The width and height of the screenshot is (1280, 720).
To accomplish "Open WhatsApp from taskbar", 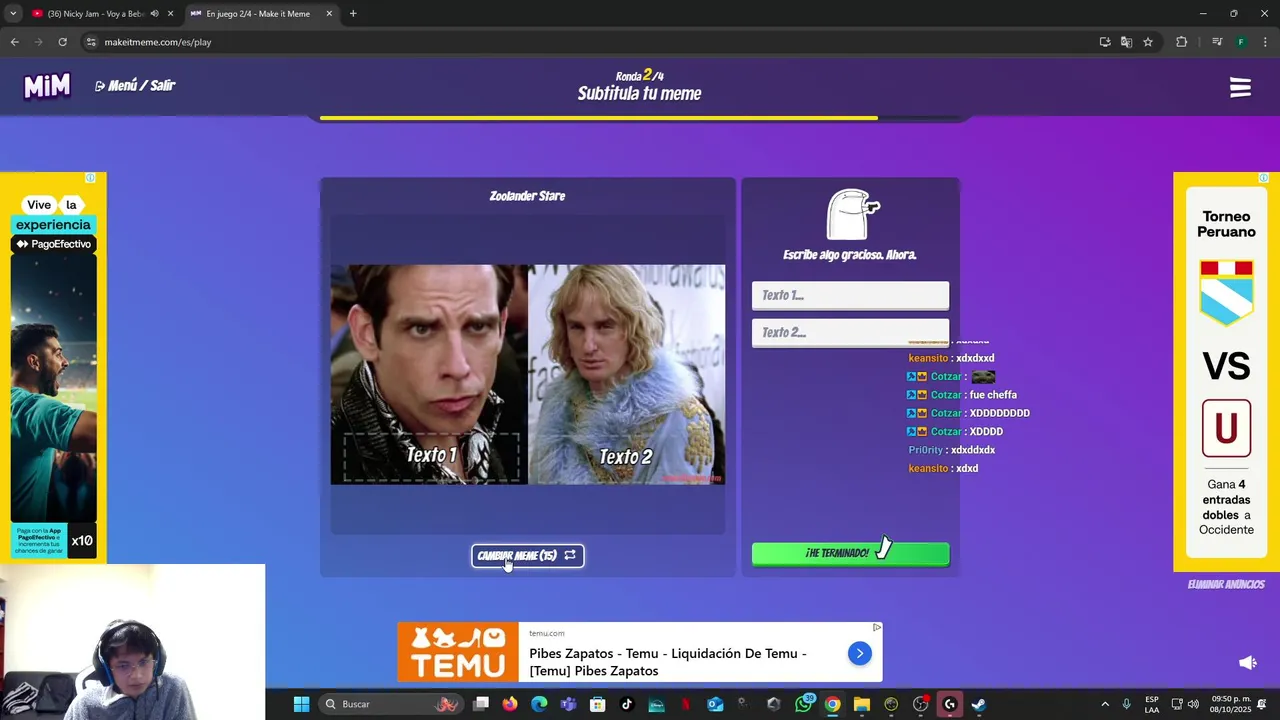I will (x=803, y=704).
